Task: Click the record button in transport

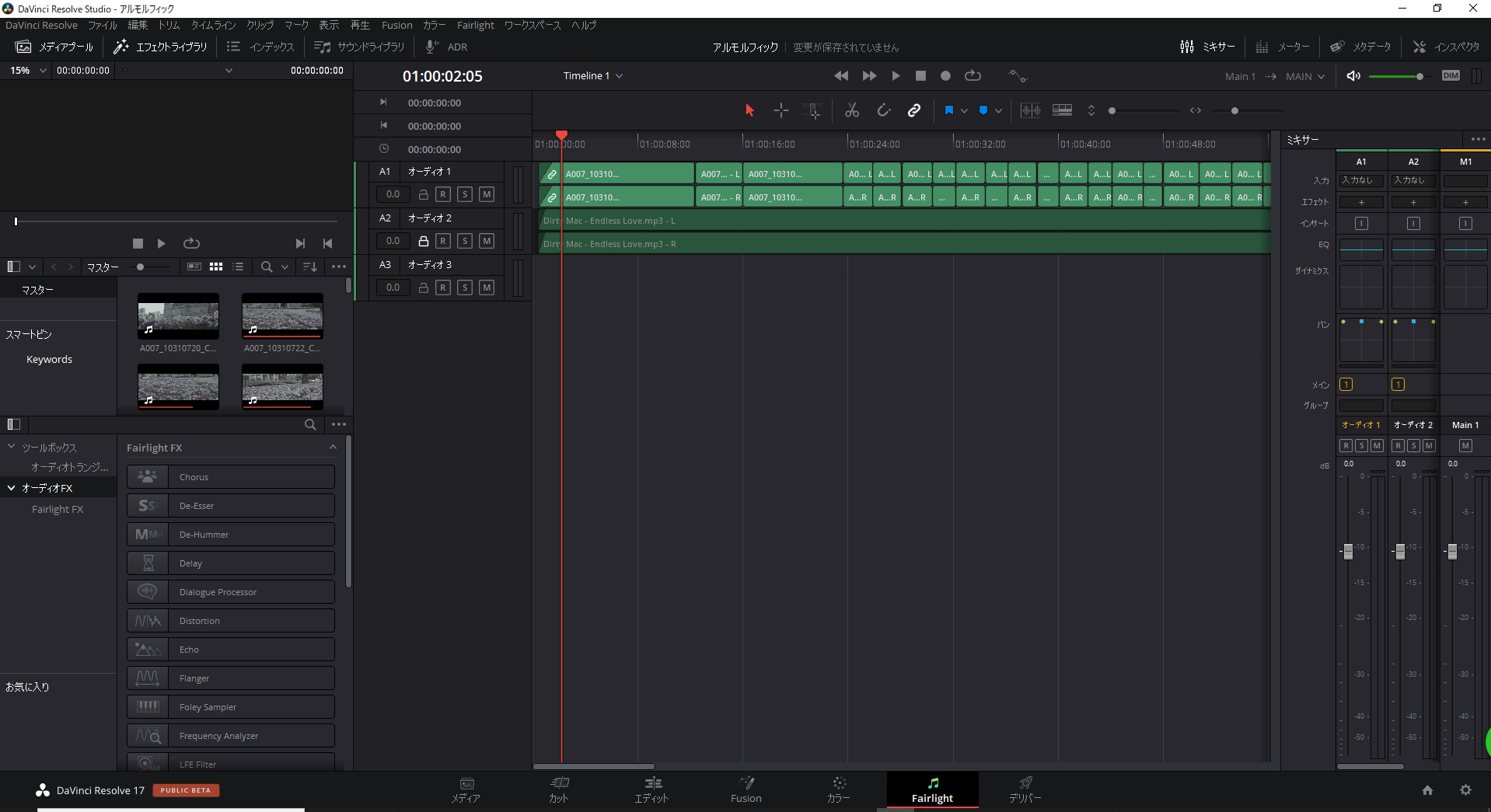Action: 945,76
